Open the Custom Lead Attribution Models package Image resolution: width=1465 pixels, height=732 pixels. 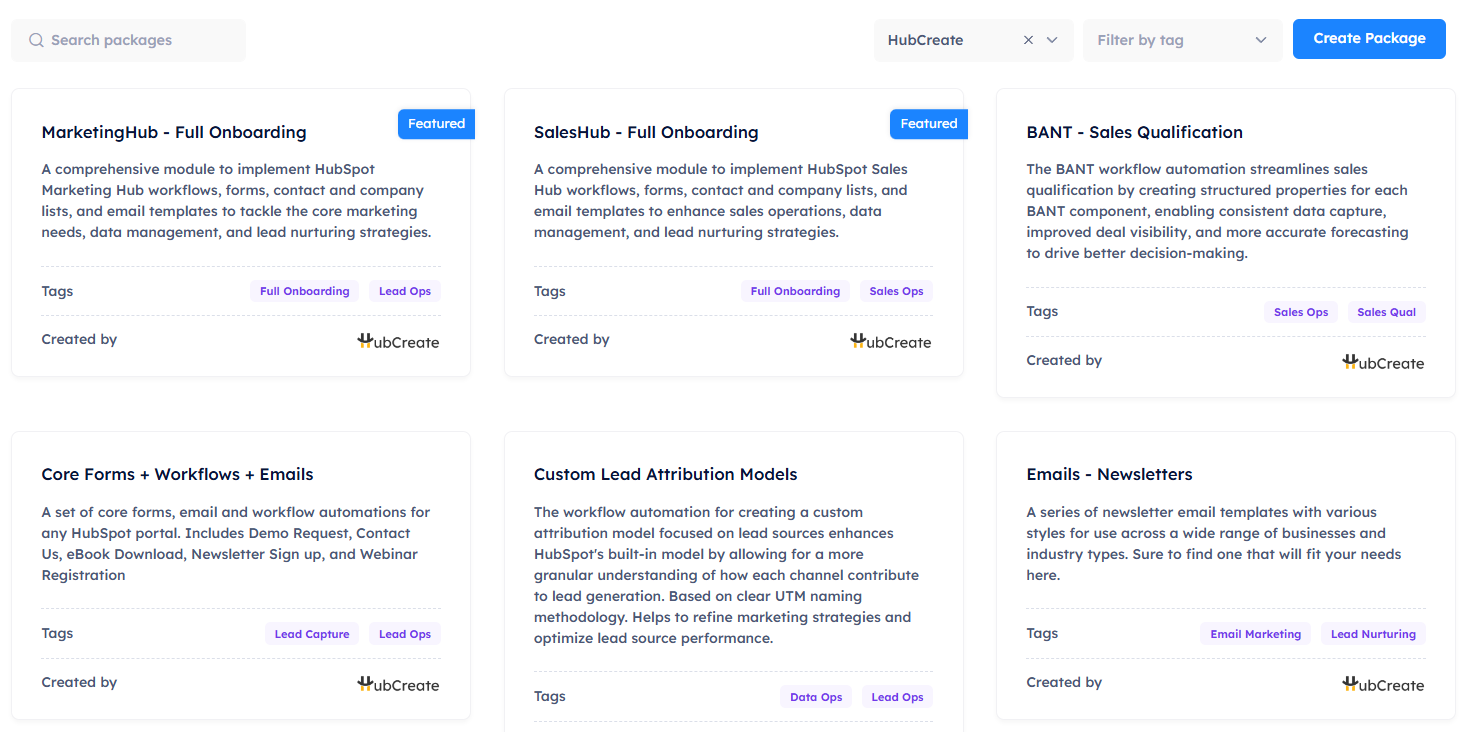[665, 474]
